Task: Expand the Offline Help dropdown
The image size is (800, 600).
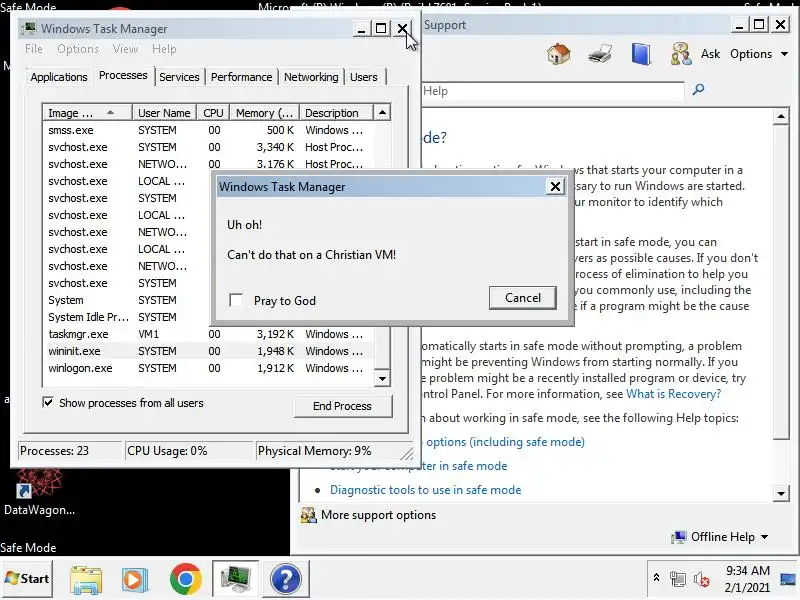Action: (x=730, y=537)
